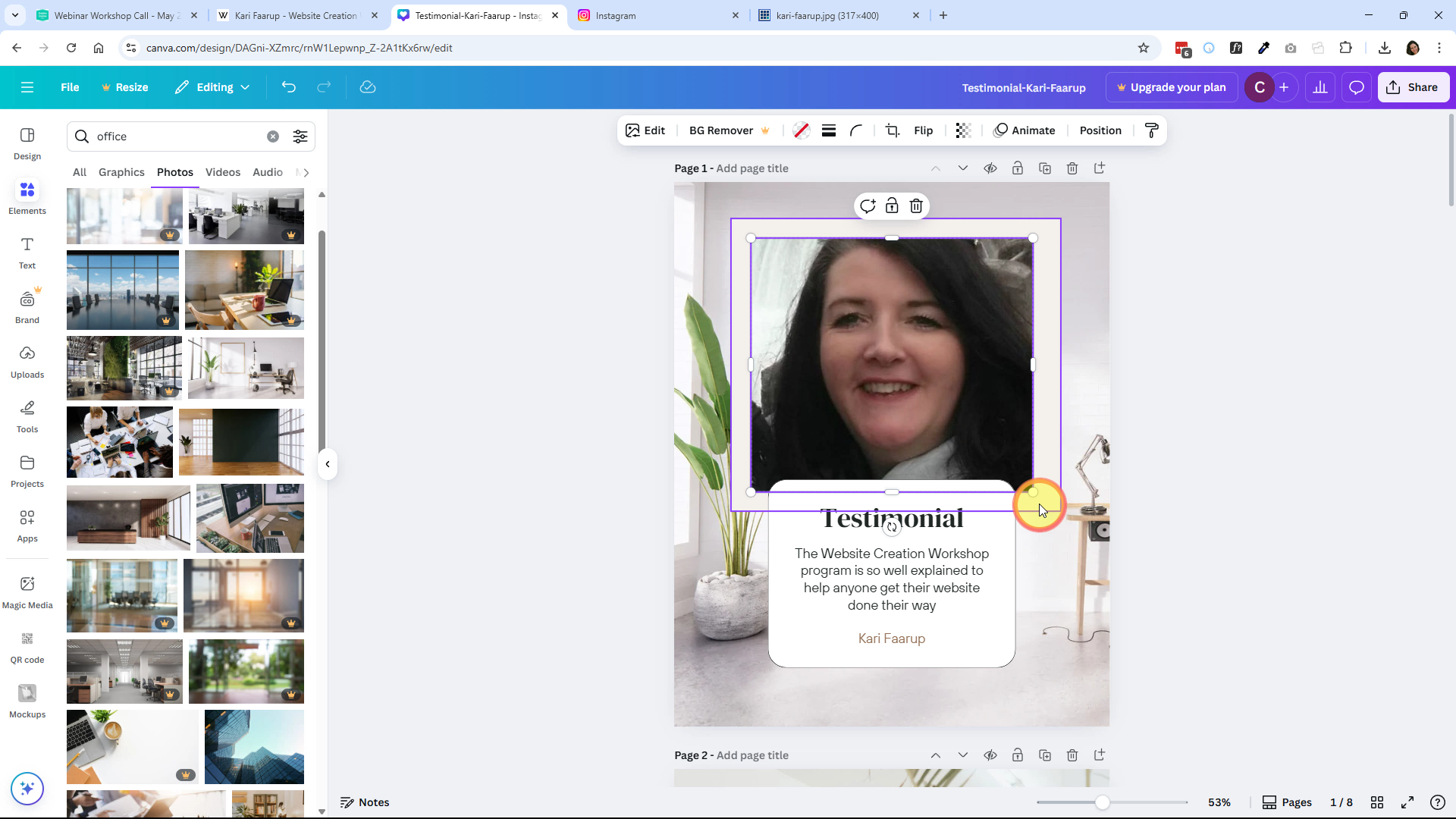Open the Mockups app
1456x819 pixels.
27,701
